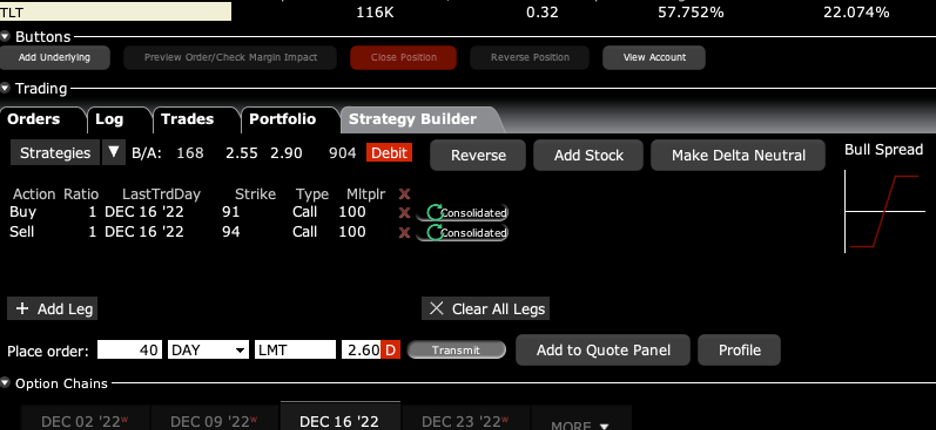Open the Strategies dropdown arrow
This screenshot has width=936, height=430.
tap(114, 153)
